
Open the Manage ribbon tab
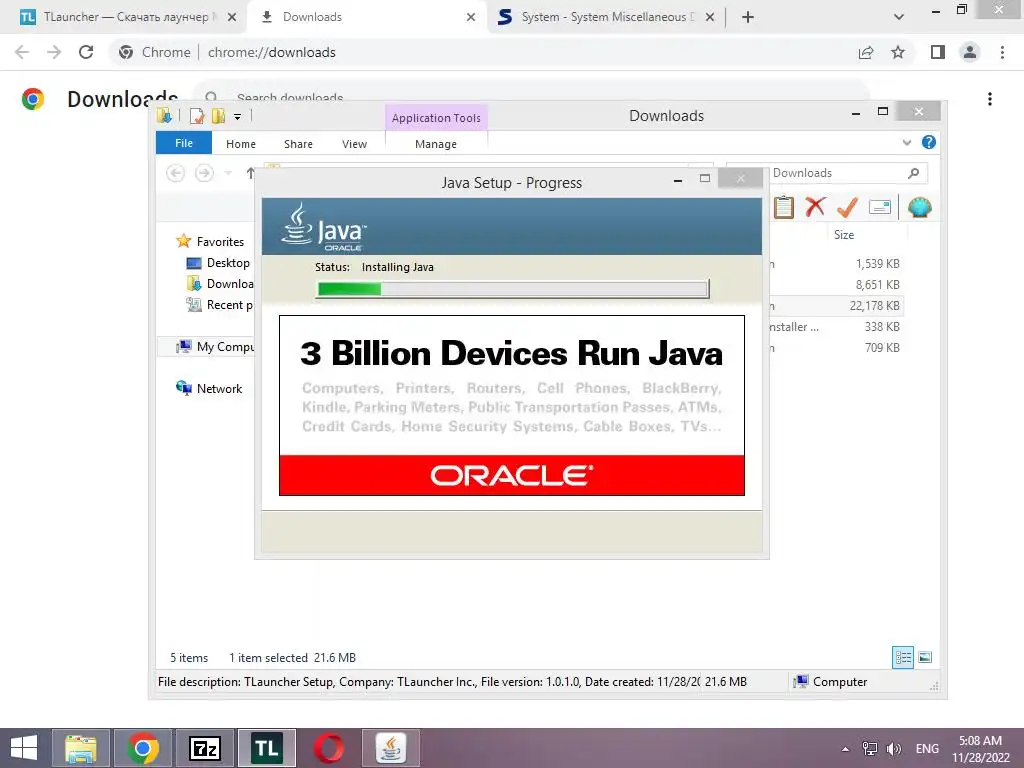(436, 144)
